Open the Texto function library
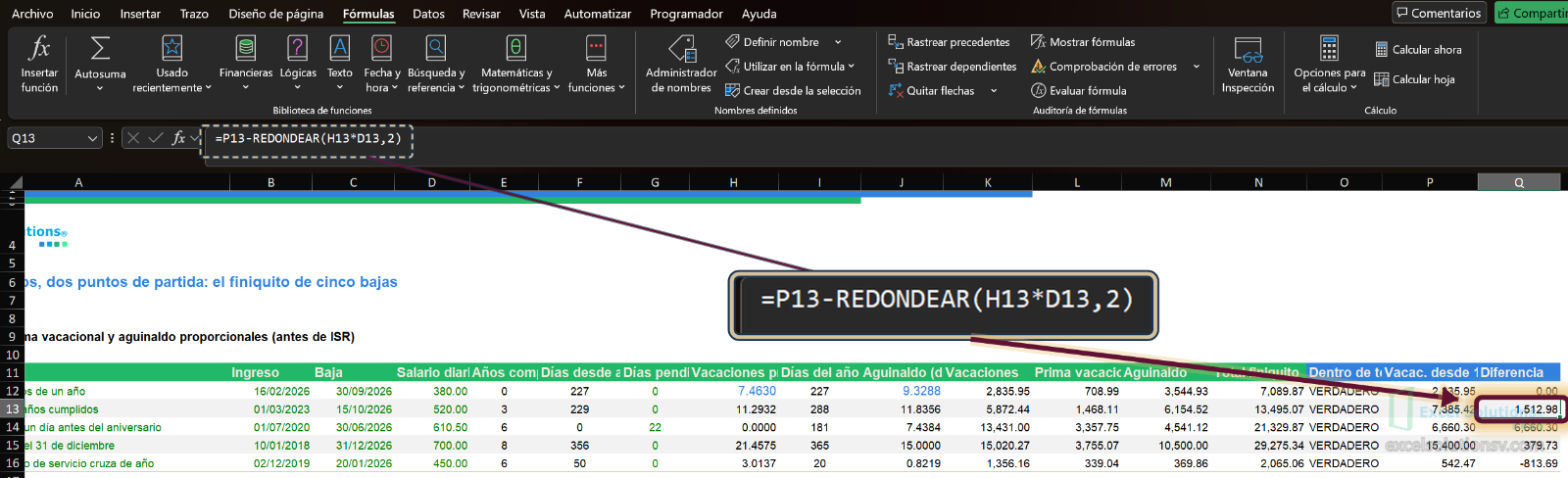1568x478 pixels. tap(340, 65)
